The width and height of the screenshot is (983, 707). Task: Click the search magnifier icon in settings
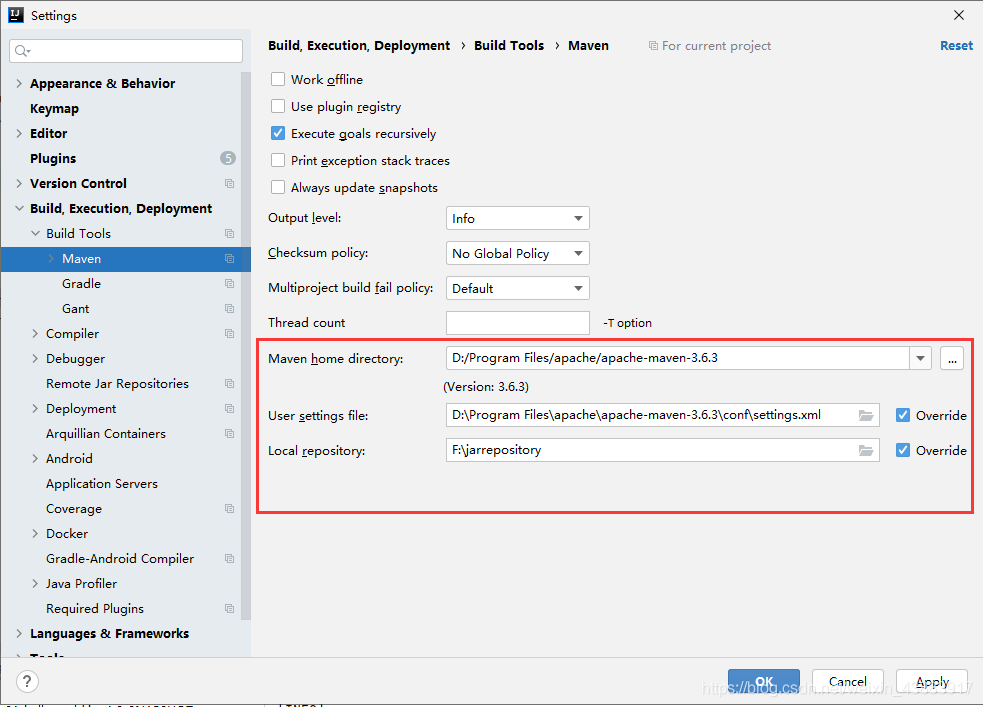(x=22, y=51)
